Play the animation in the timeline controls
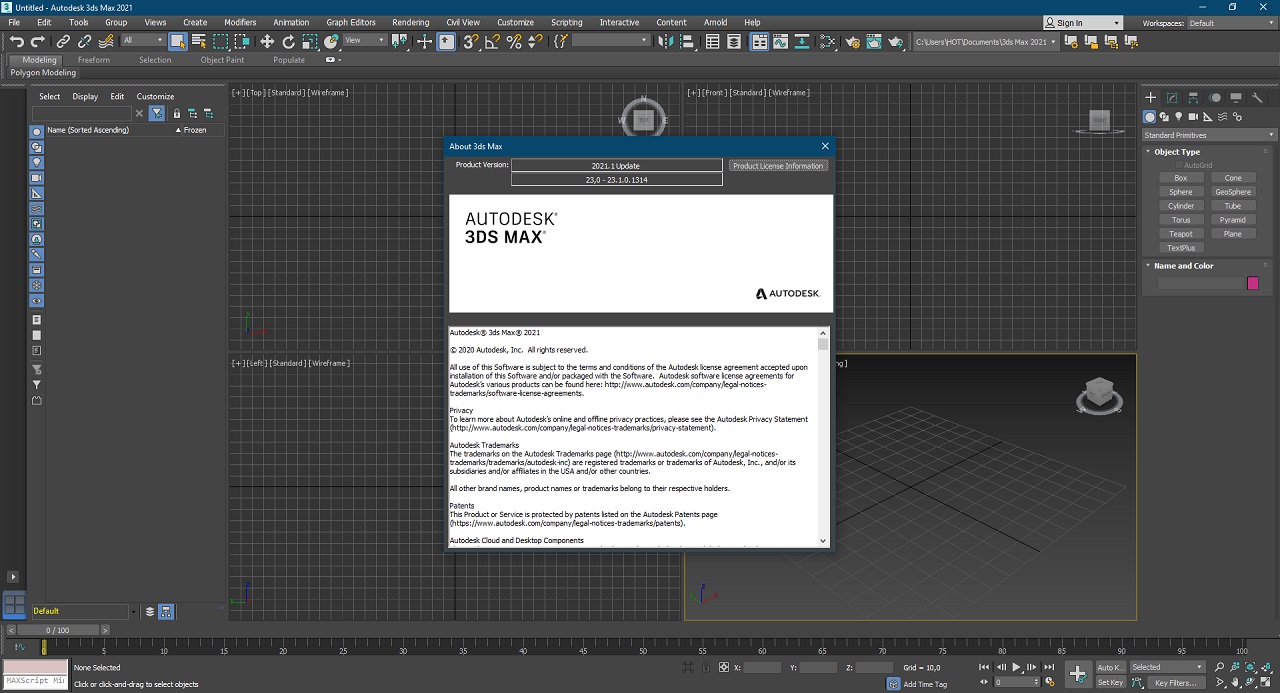This screenshot has height=693, width=1280. pos(1016,667)
